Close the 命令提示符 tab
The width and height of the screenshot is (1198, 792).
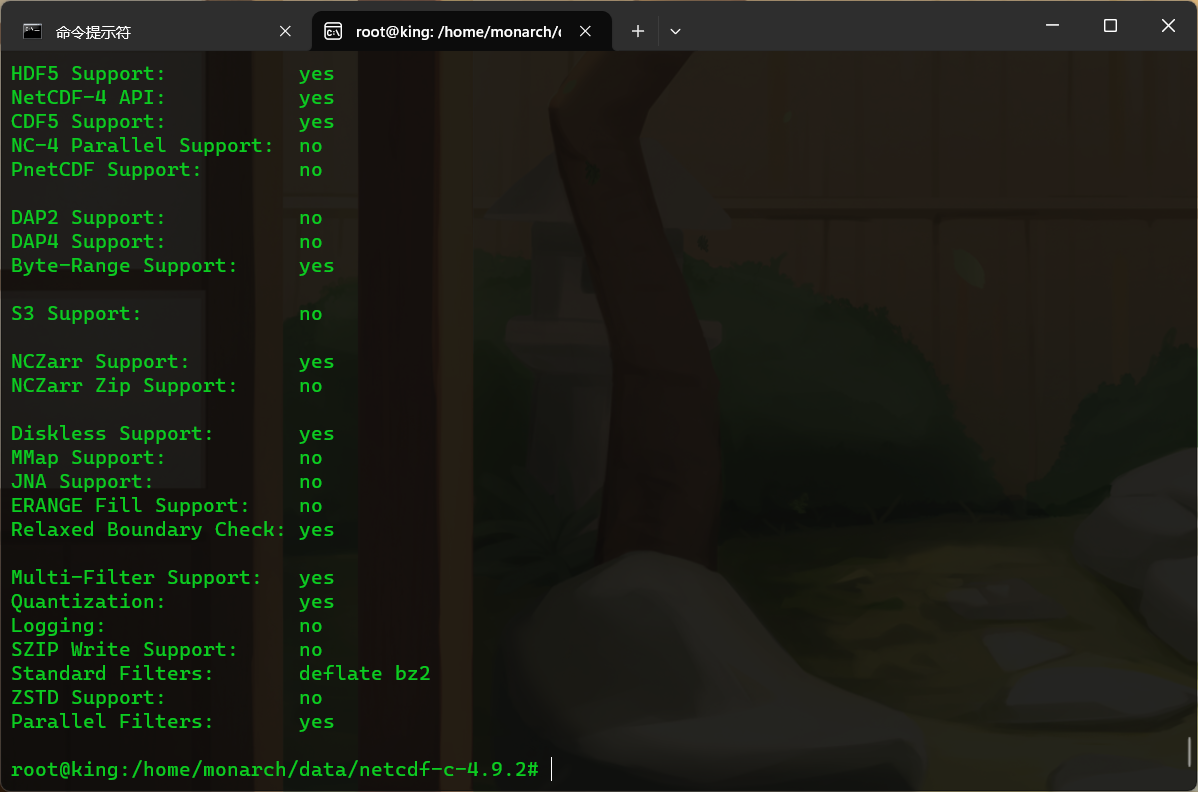(x=285, y=31)
